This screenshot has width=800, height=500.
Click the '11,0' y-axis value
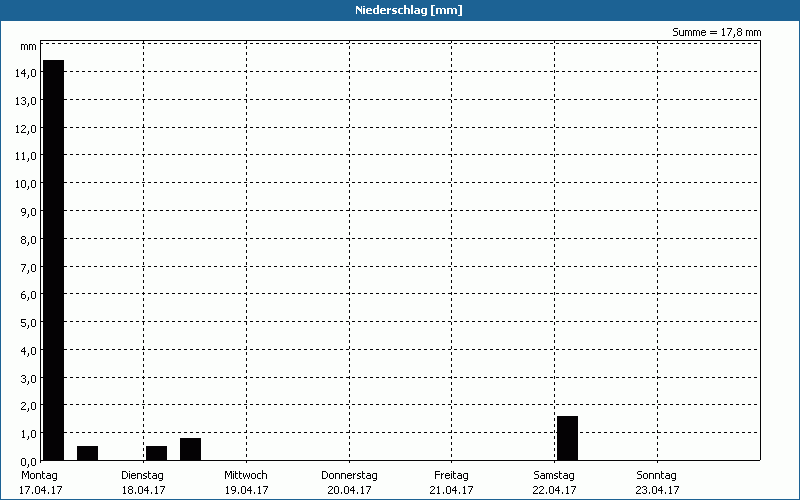(x=26, y=156)
